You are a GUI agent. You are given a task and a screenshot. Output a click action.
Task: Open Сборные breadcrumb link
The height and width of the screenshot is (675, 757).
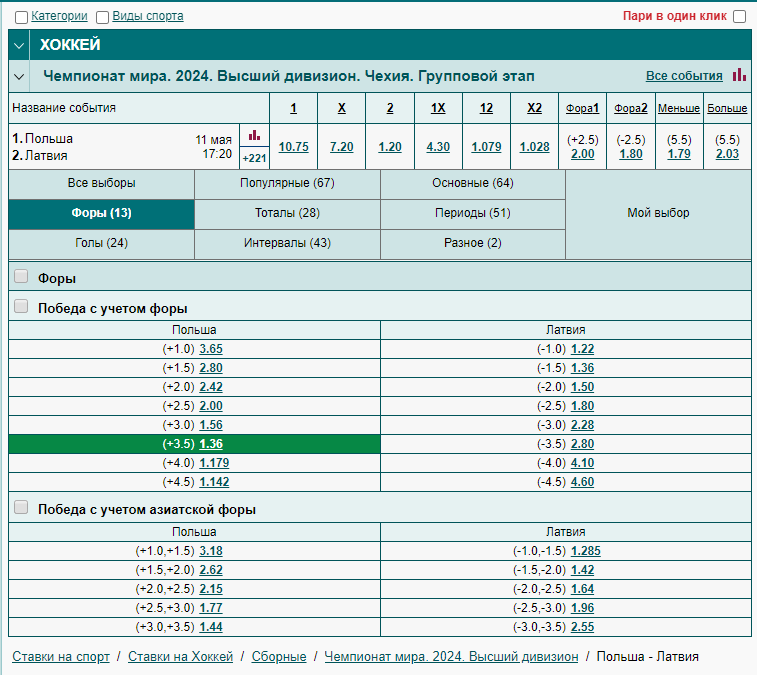click(279, 657)
